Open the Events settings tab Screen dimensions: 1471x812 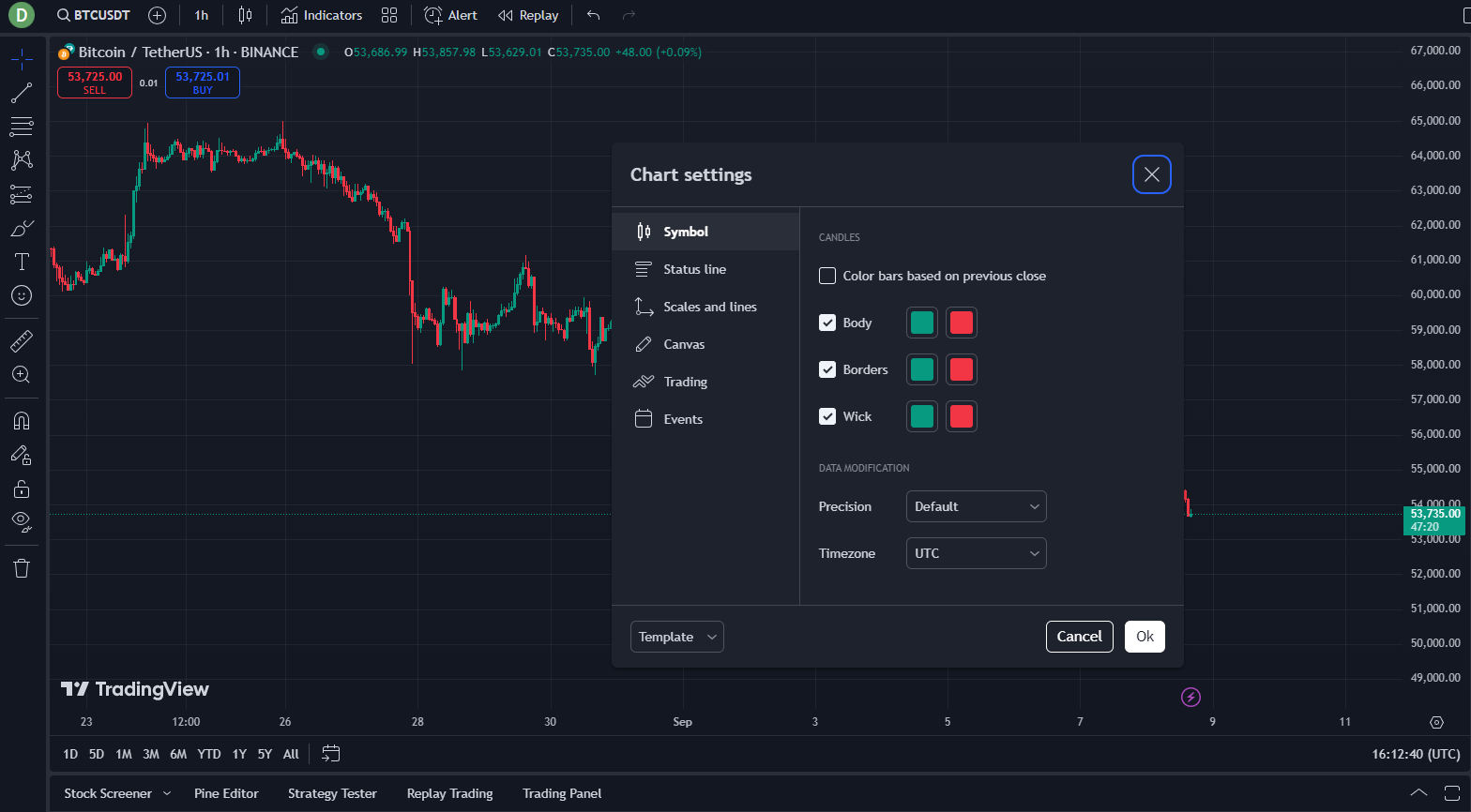click(x=705, y=419)
